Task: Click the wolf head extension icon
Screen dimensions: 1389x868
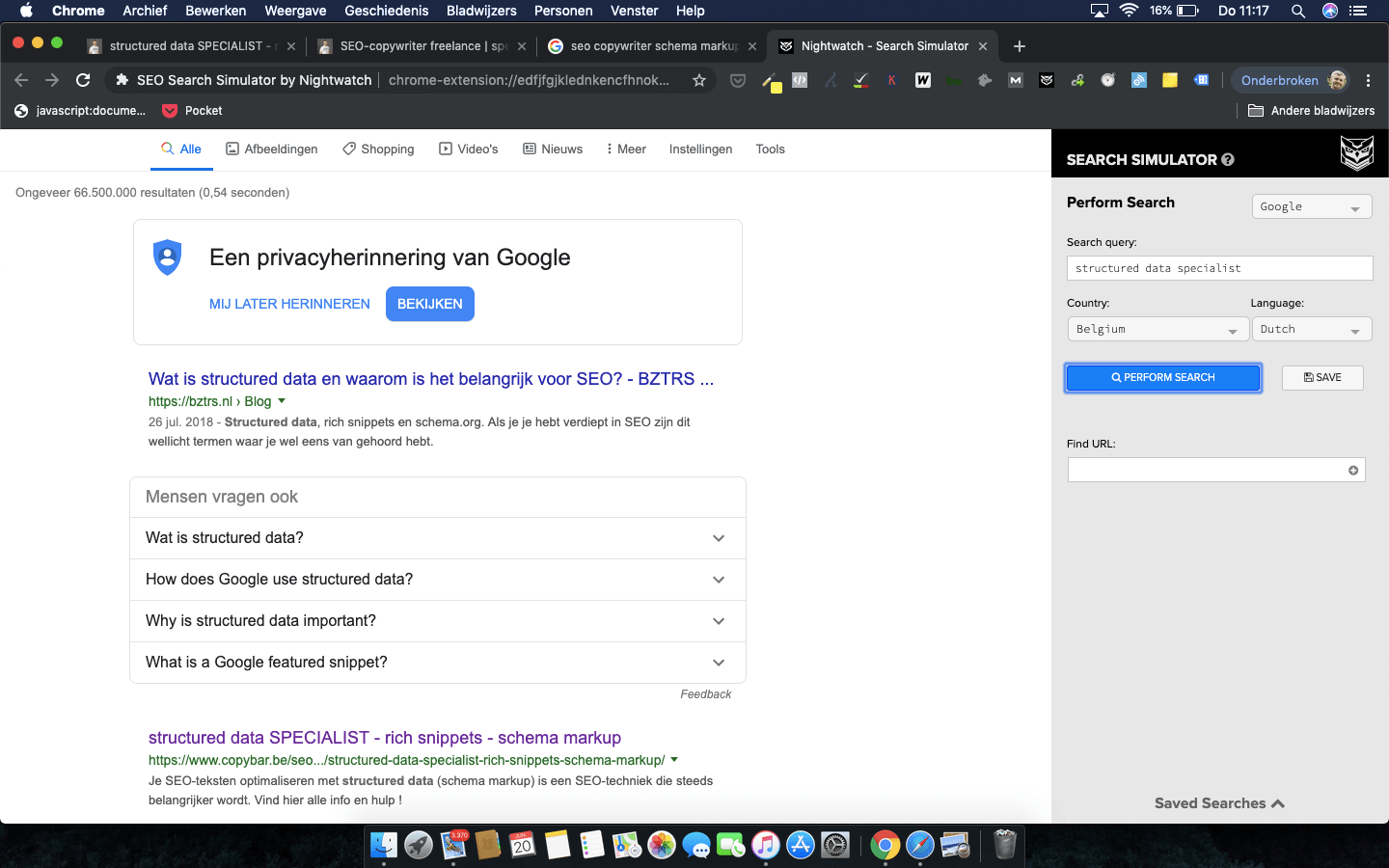Action: [x=985, y=80]
